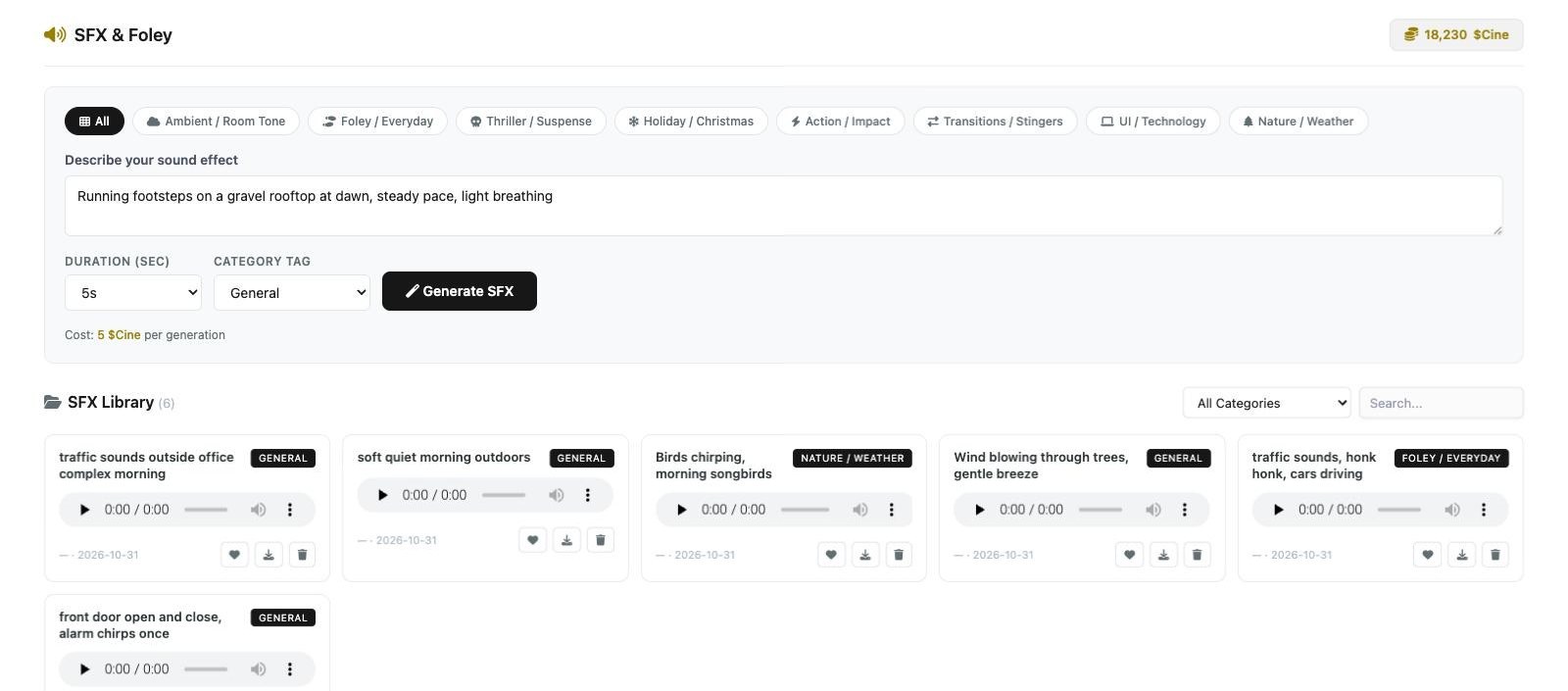This screenshot has width=1568, height=691.
Task: Delete the 'traffic sounds outside office complex' clip
Action: click(x=303, y=555)
